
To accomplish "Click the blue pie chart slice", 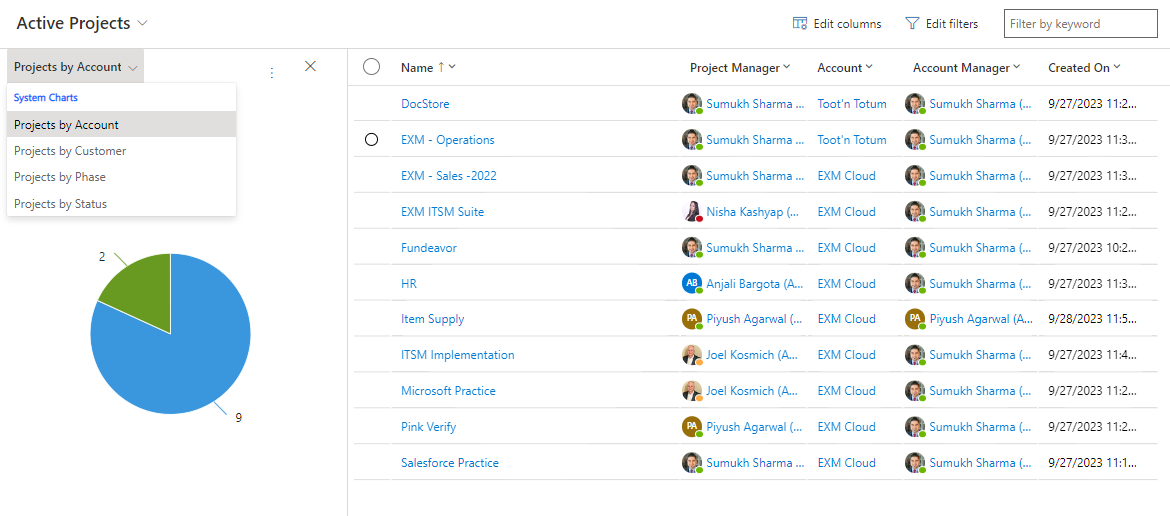I will tap(183, 350).
